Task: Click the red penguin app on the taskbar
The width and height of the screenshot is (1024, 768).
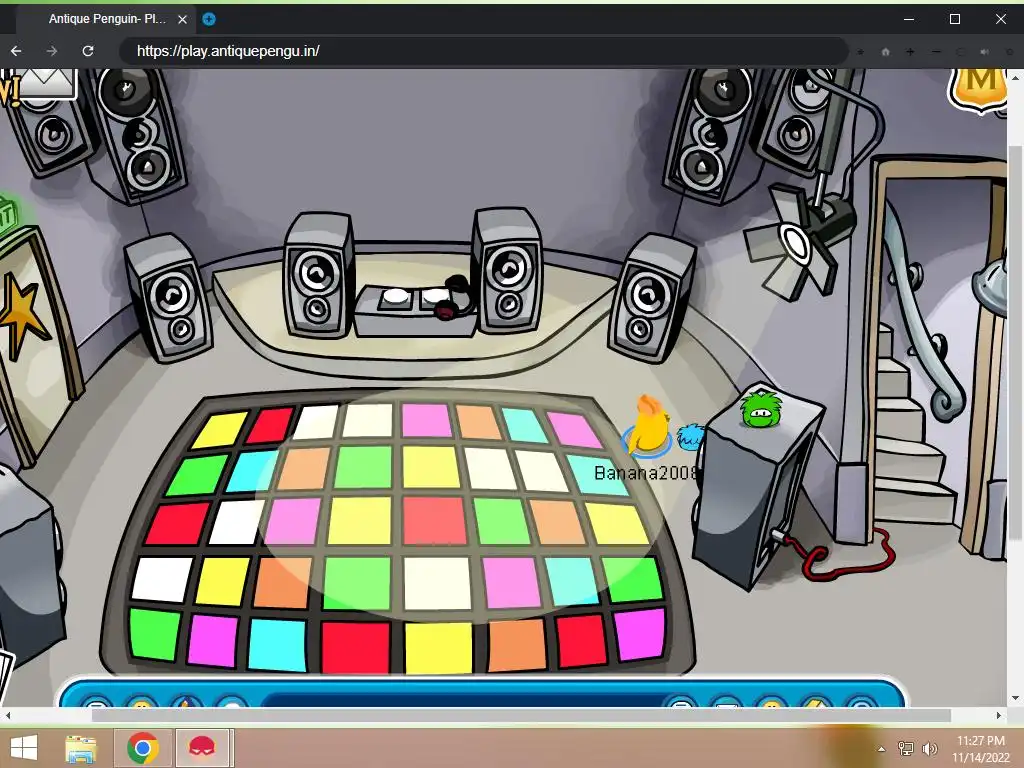Action: coord(202,748)
